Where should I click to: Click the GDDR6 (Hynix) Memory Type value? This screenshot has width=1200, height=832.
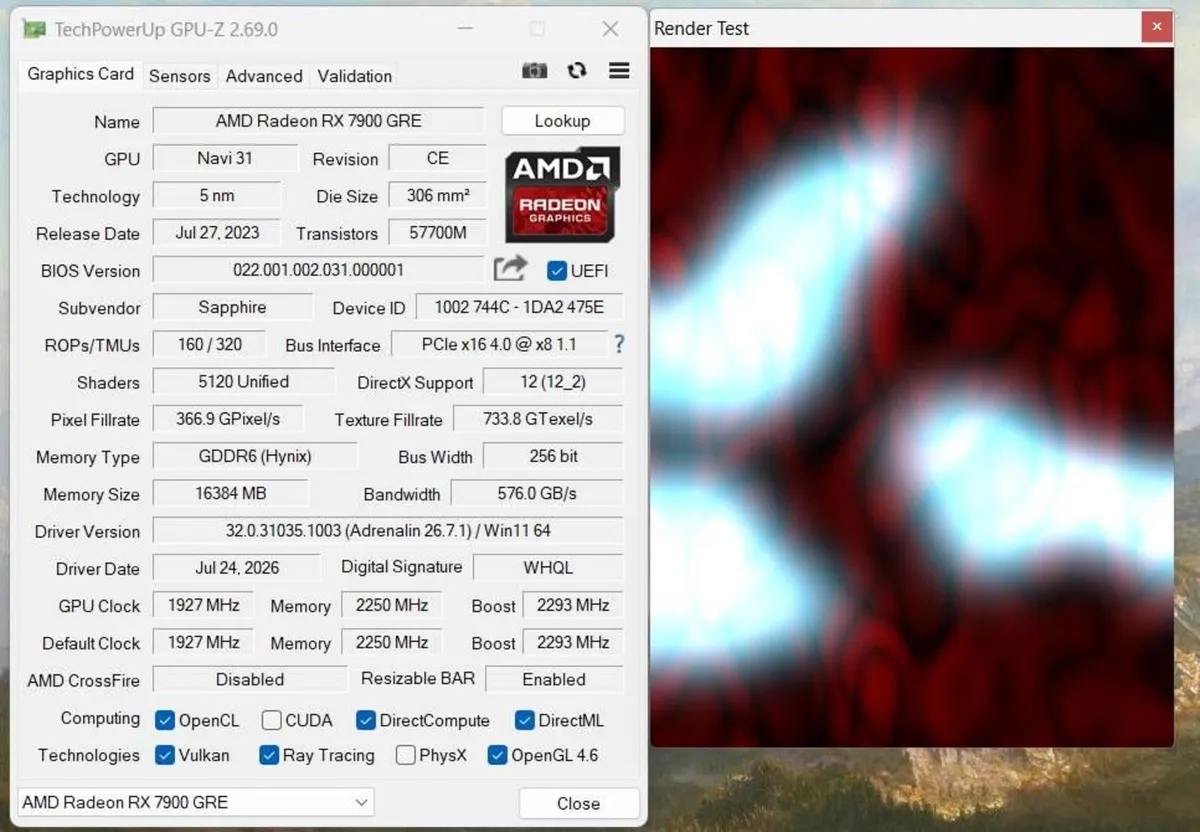point(254,456)
